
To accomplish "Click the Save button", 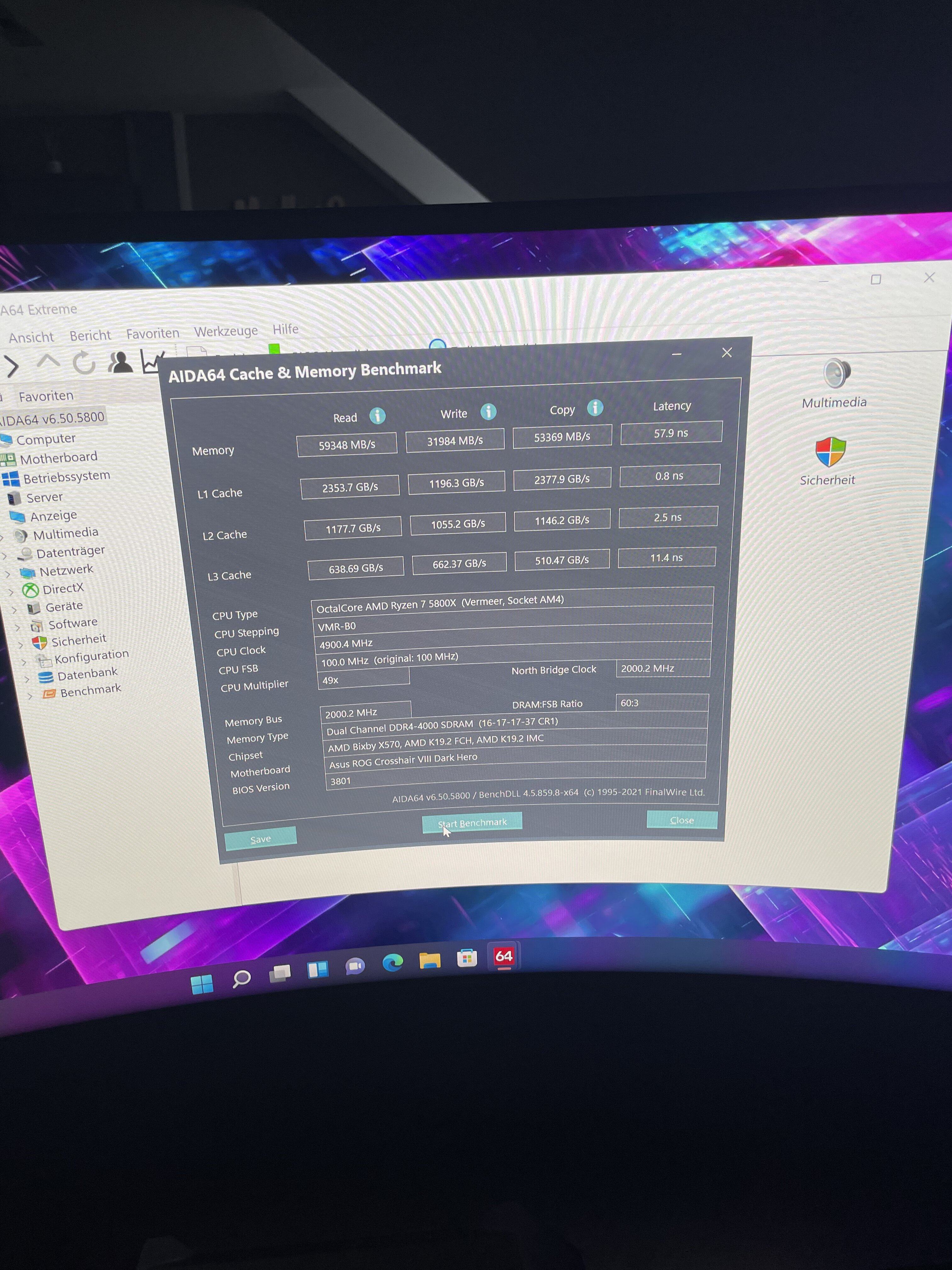I will click(x=261, y=839).
